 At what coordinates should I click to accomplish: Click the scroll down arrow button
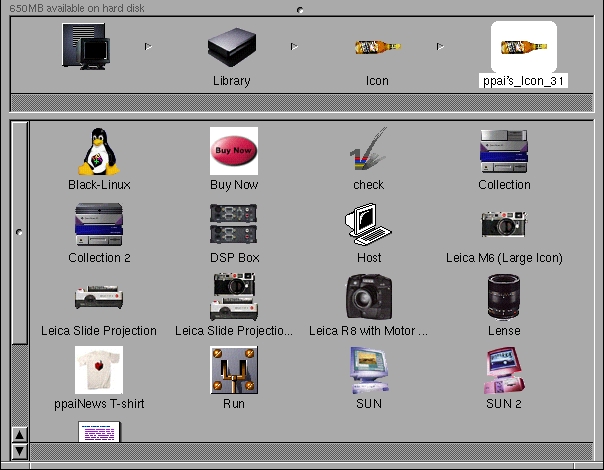[19, 449]
